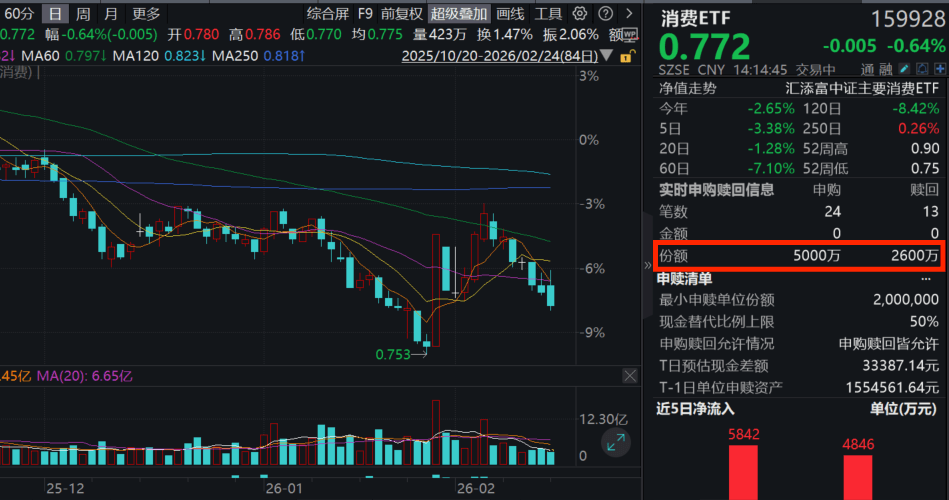Screen dimensions: 949x500
Task: Click the 5842 net inflow bar
Action: click(x=743, y=472)
